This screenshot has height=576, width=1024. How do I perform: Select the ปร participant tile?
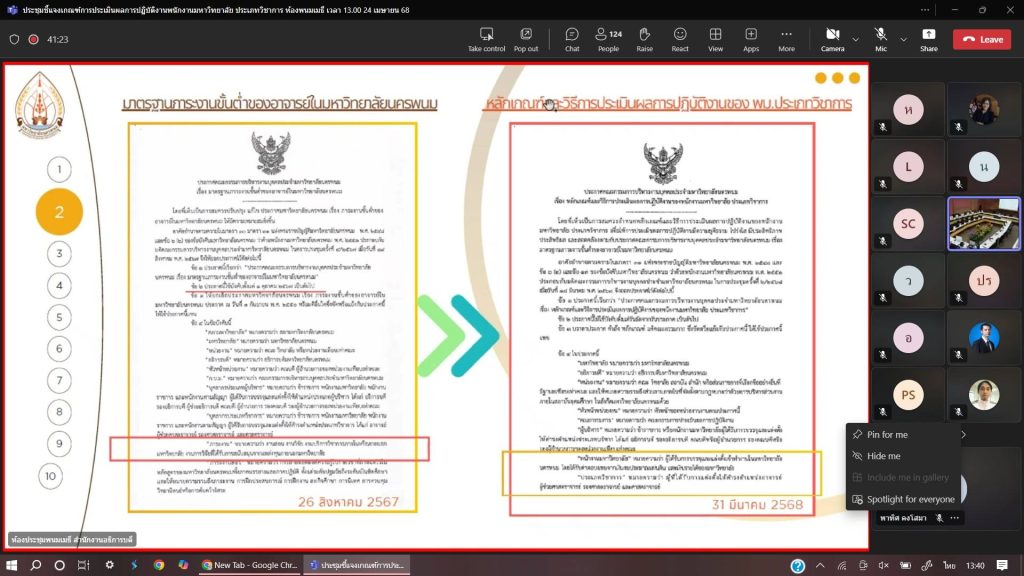(984, 281)
